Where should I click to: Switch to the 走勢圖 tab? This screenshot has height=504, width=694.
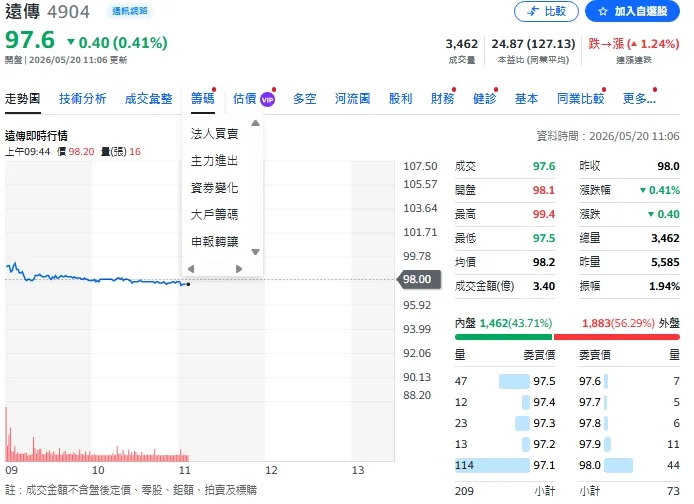pyautogui.click(x=23, y=98)
